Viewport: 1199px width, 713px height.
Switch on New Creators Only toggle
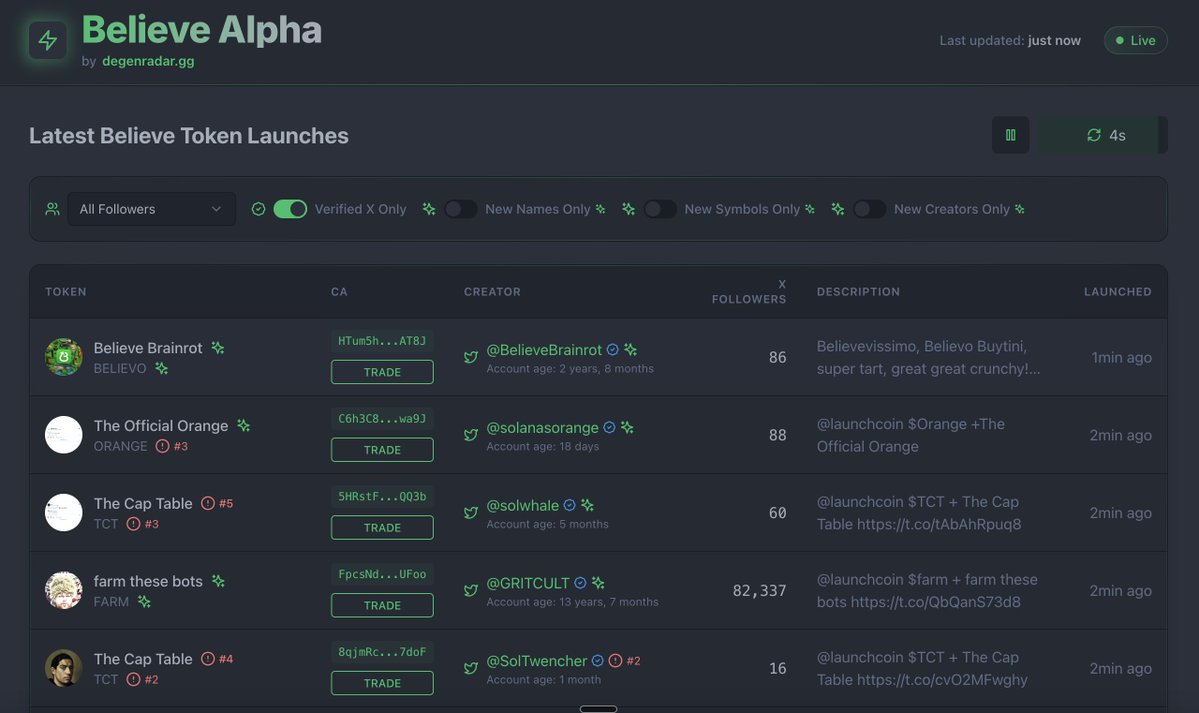coord(869,209)
